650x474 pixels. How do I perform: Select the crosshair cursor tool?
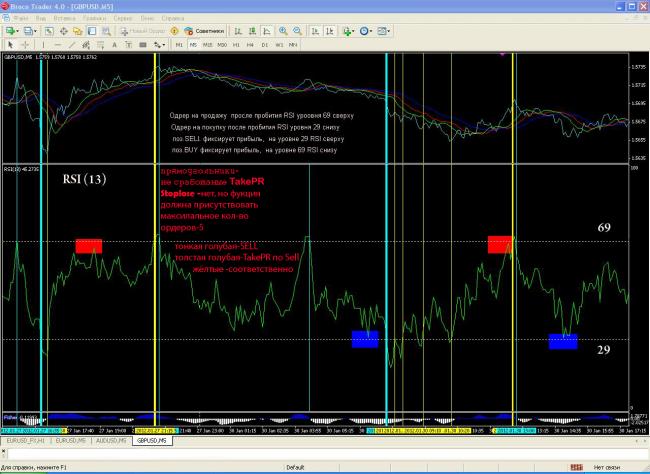click(x=26, y=45)
